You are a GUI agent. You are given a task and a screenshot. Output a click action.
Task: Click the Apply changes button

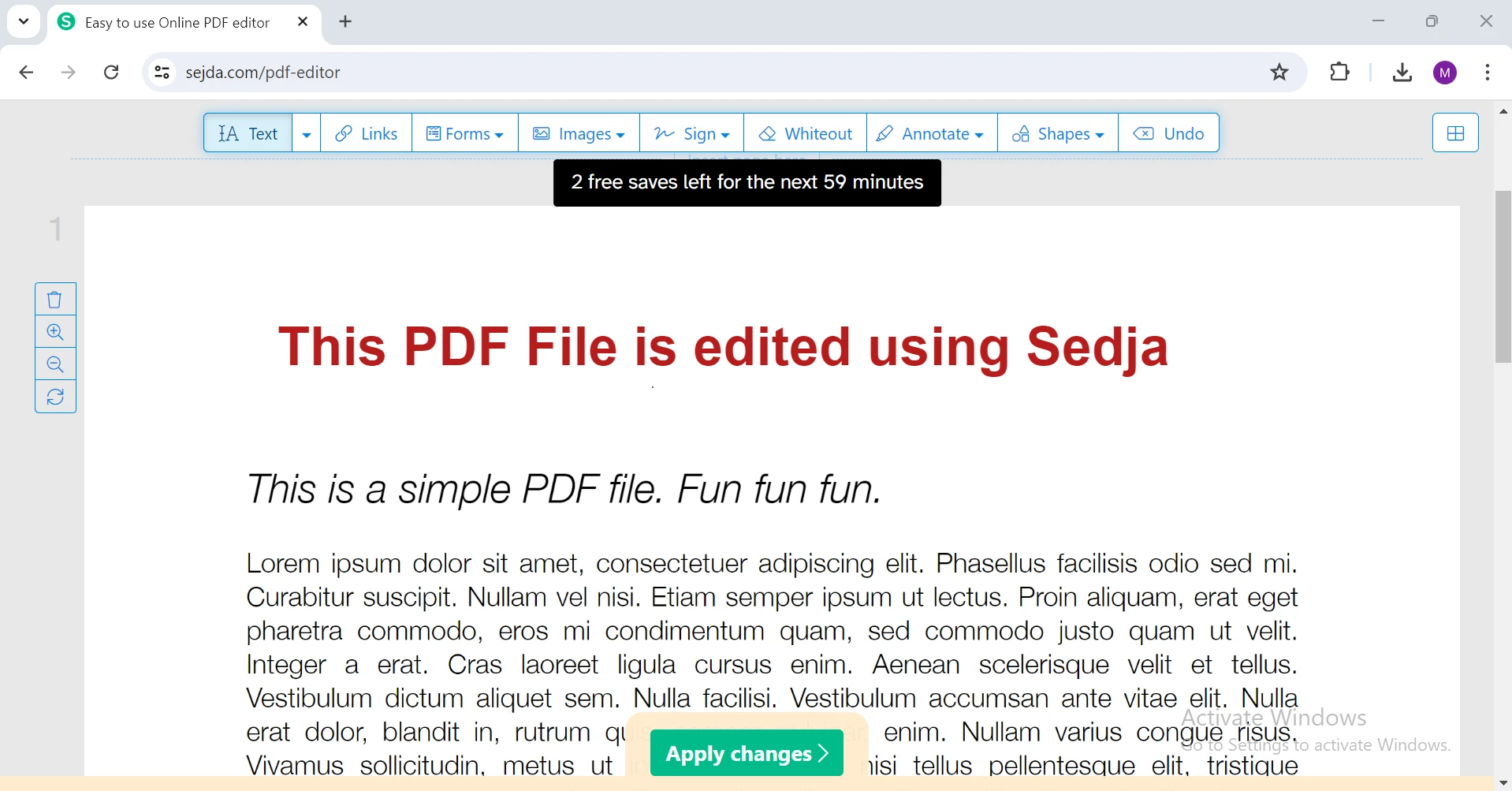747,753
